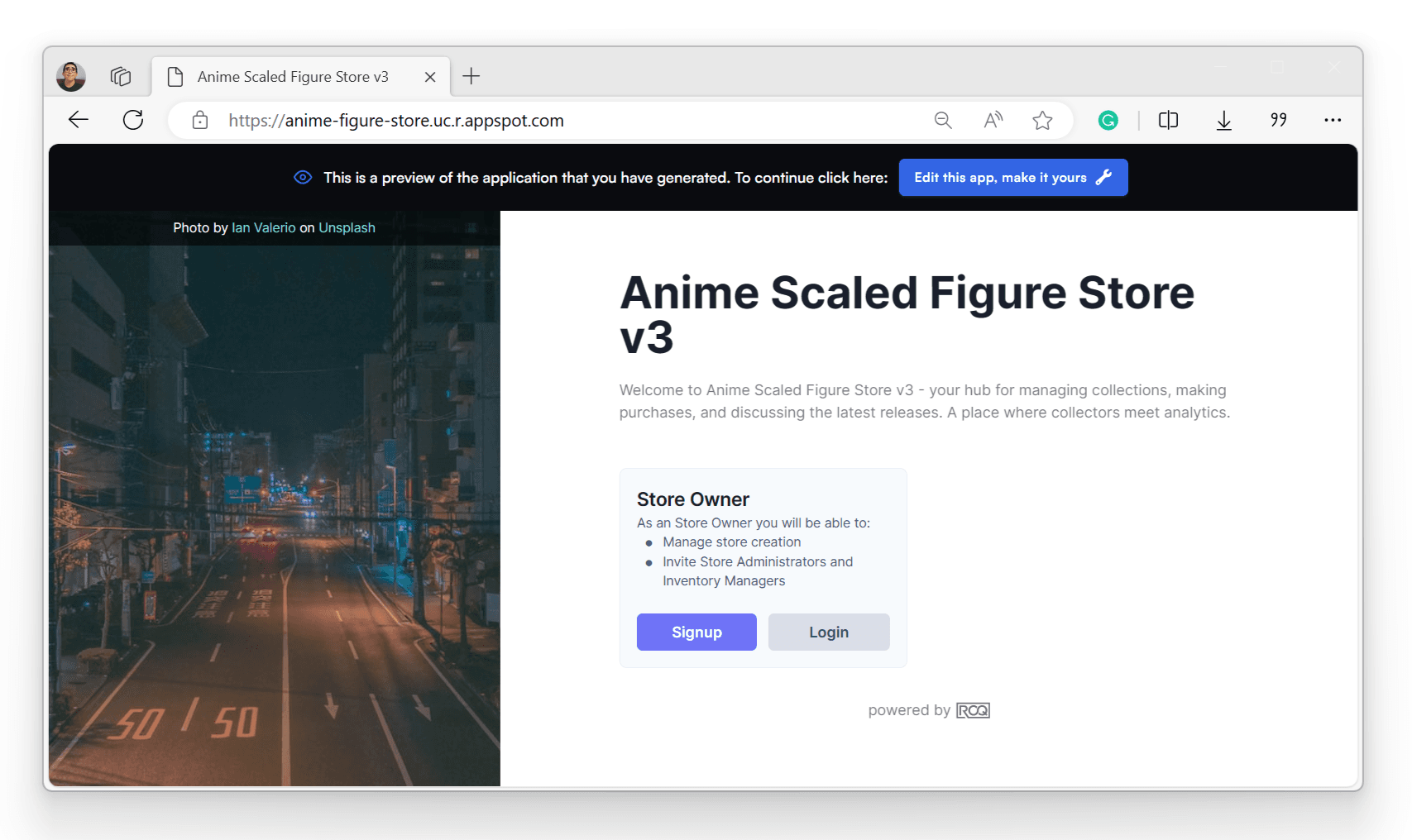
Task: Open the zoom magnifier in address bar
Action: pos(943,120)
